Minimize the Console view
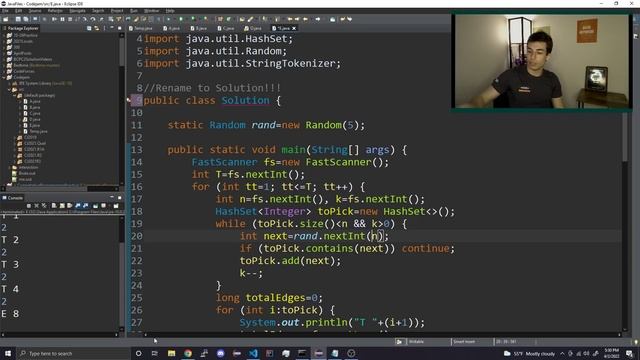This screenshot has height=360, width=640. point(112,198)
